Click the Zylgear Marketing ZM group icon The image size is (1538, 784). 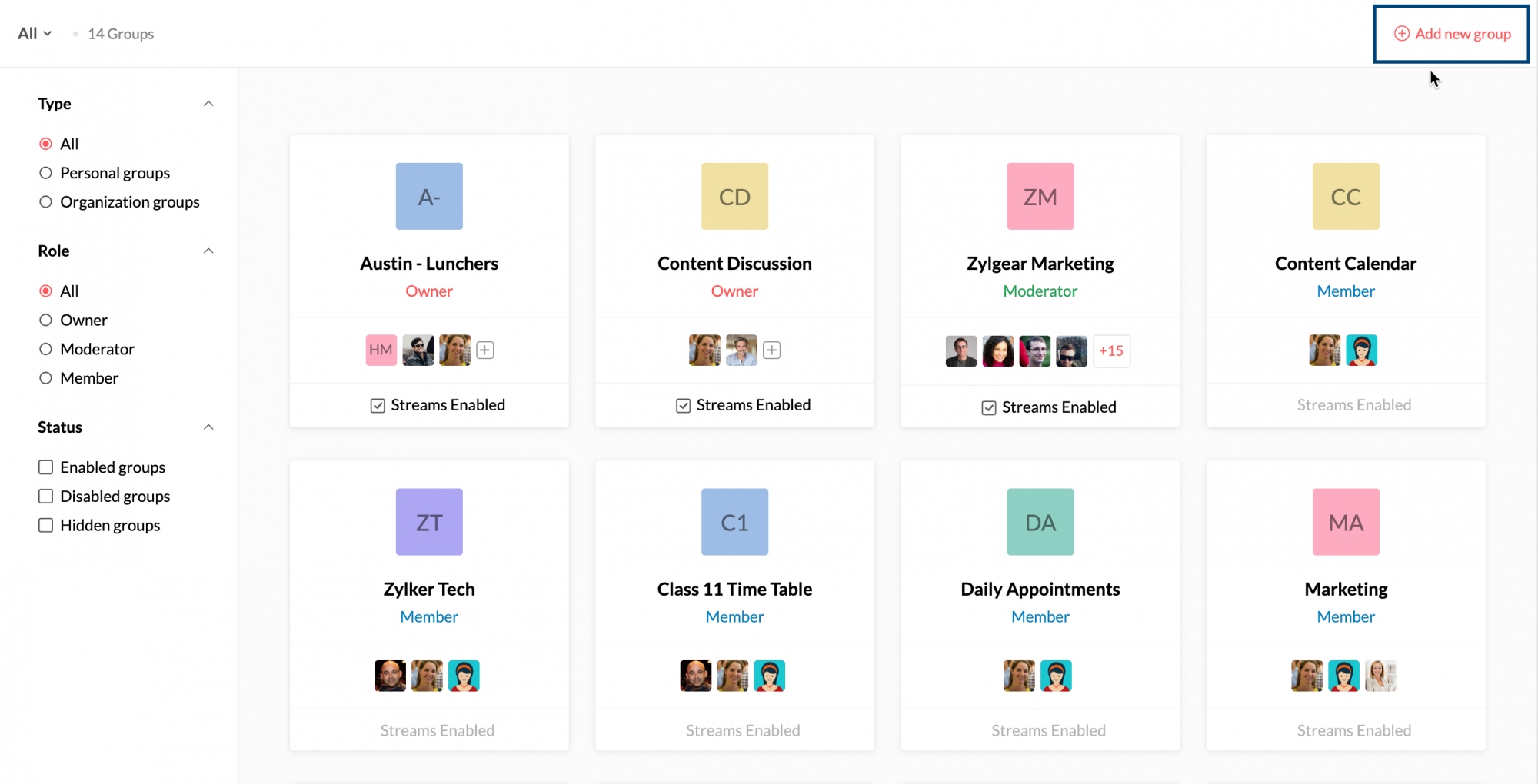point(1040,196)
